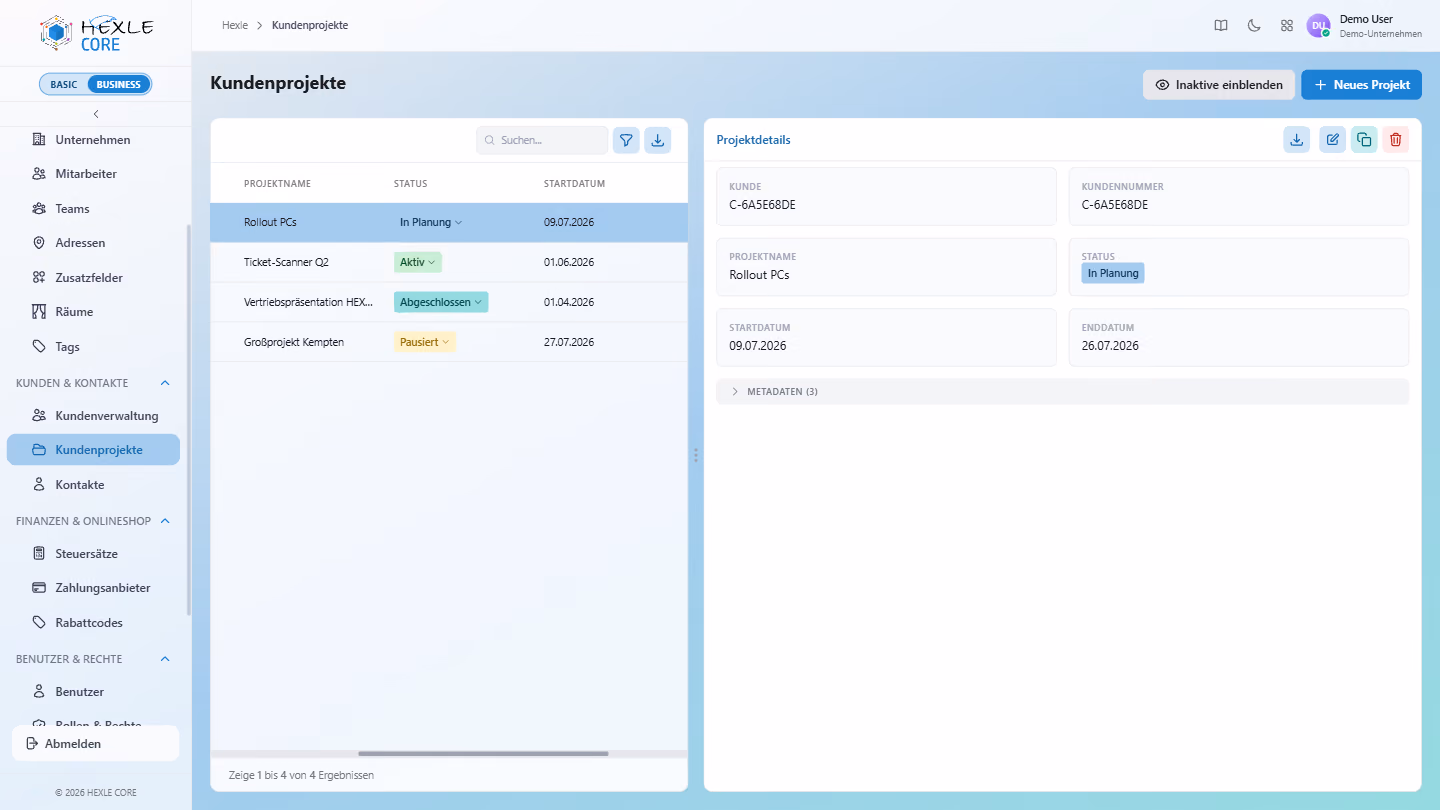Open the In Planung status dropdown
Screen dimensions: 1440x810
coord(431,222)
